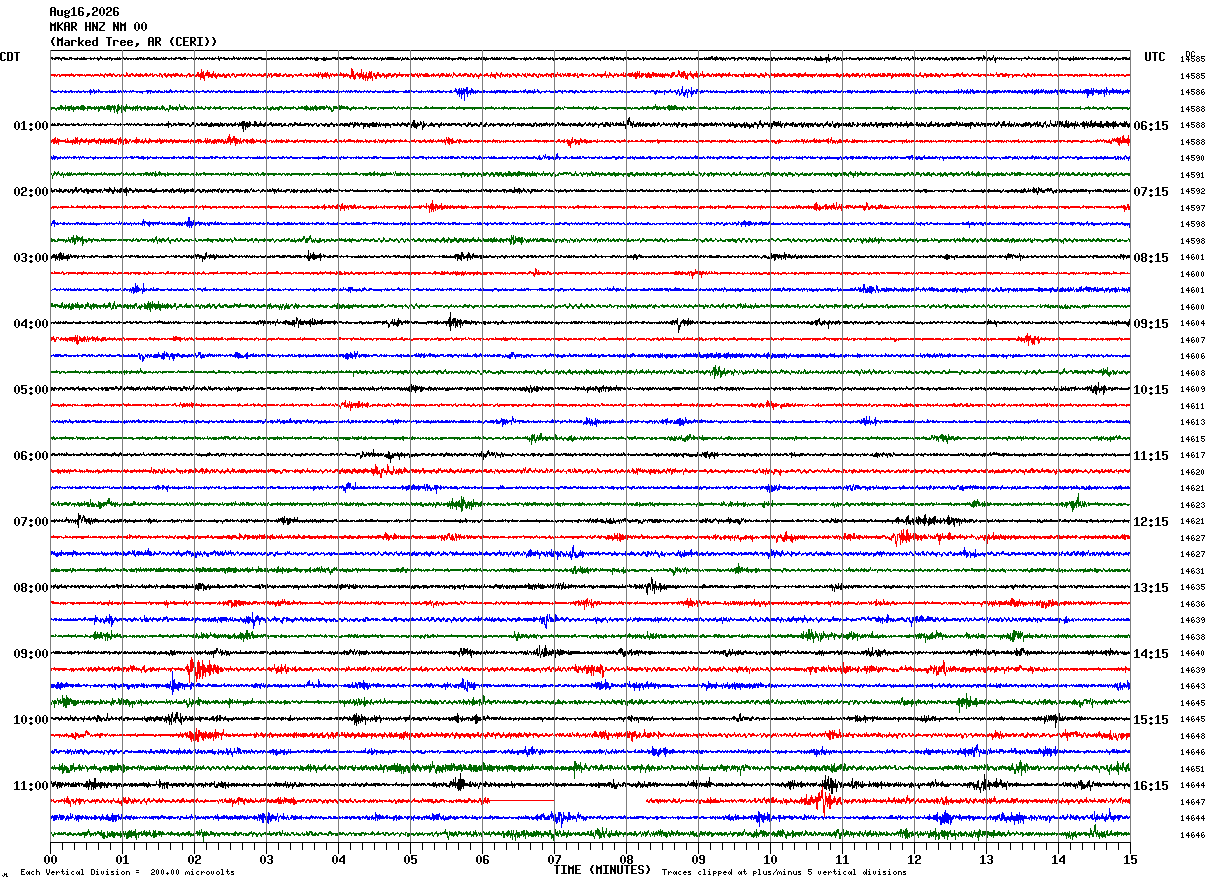Click the DC offset value '14640'
The image size is (1210, 886).
[x=1192, y=653]
